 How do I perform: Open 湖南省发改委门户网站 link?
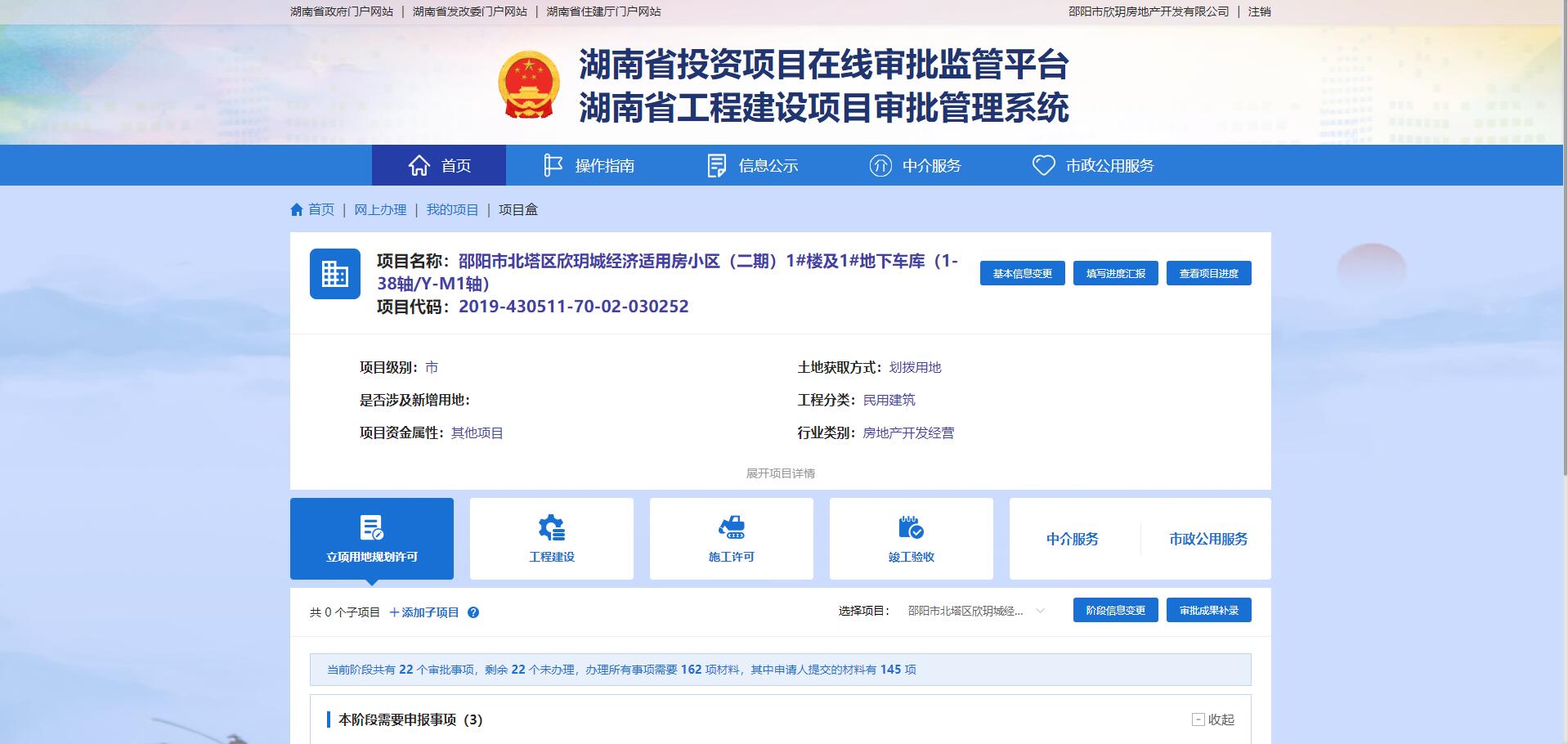pyautogui.click(x=470, y=11)
